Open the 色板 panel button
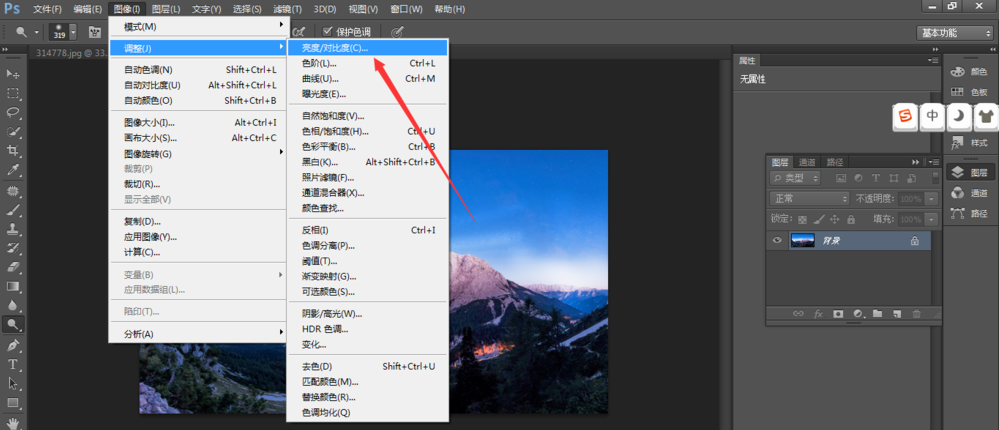The height and width of the screenshot is (430, 999). [969, 92]
